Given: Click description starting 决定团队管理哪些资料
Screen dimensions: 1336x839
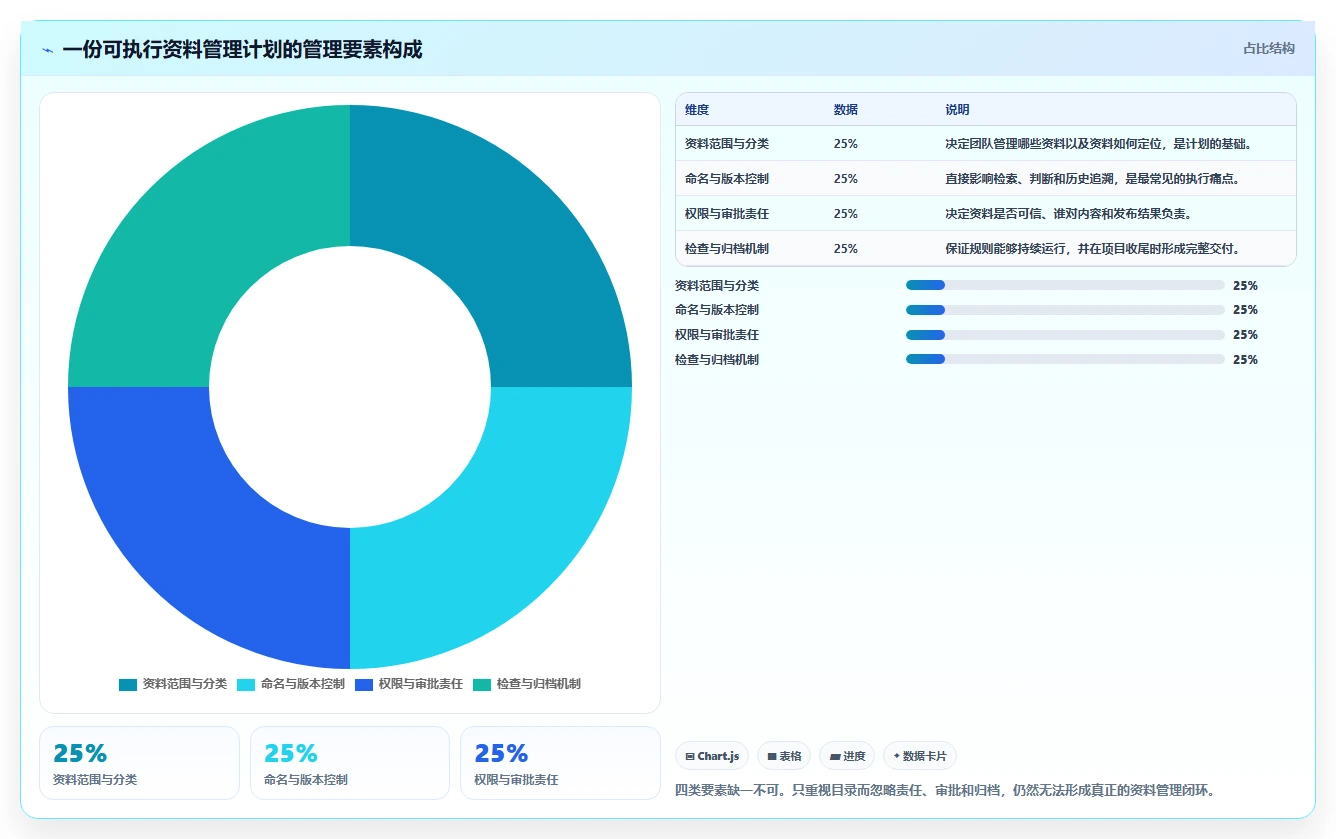Looking at the screenshot, I should click(x=1098, y=144).
